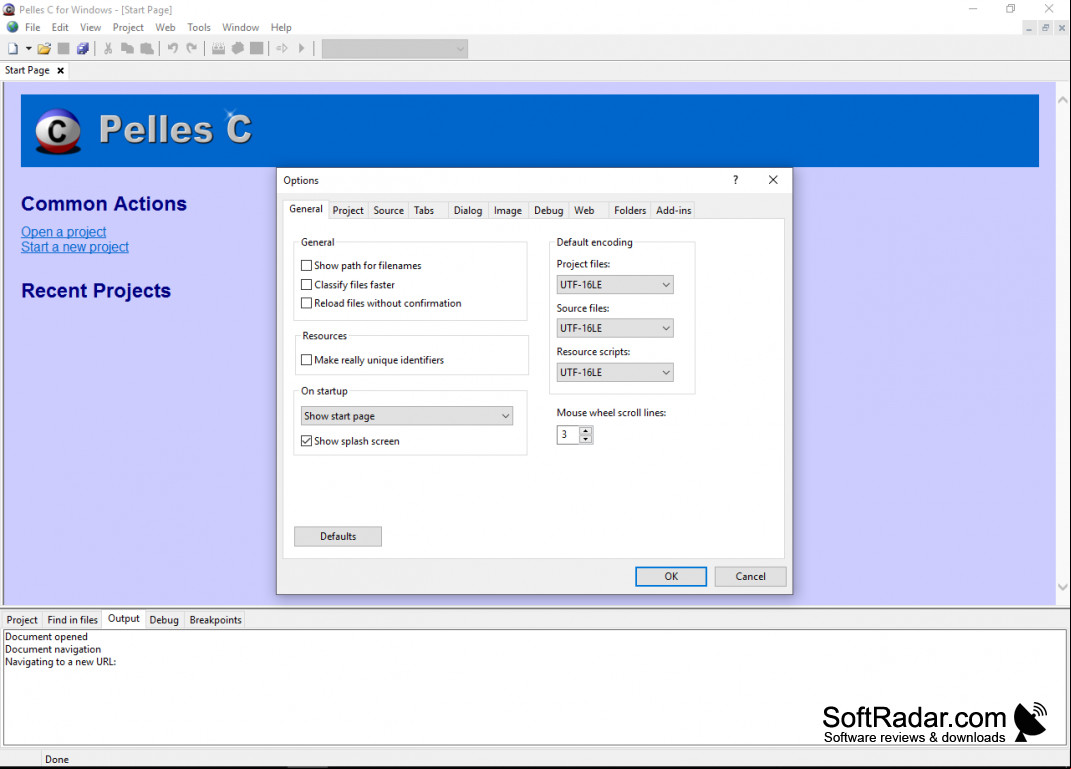Open the Resource scripts encoding dropdown

click(615, 372)
